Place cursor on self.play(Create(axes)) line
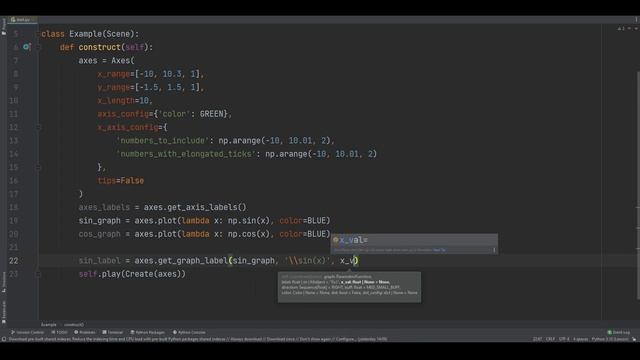640x360 pixels. point(132,274)
